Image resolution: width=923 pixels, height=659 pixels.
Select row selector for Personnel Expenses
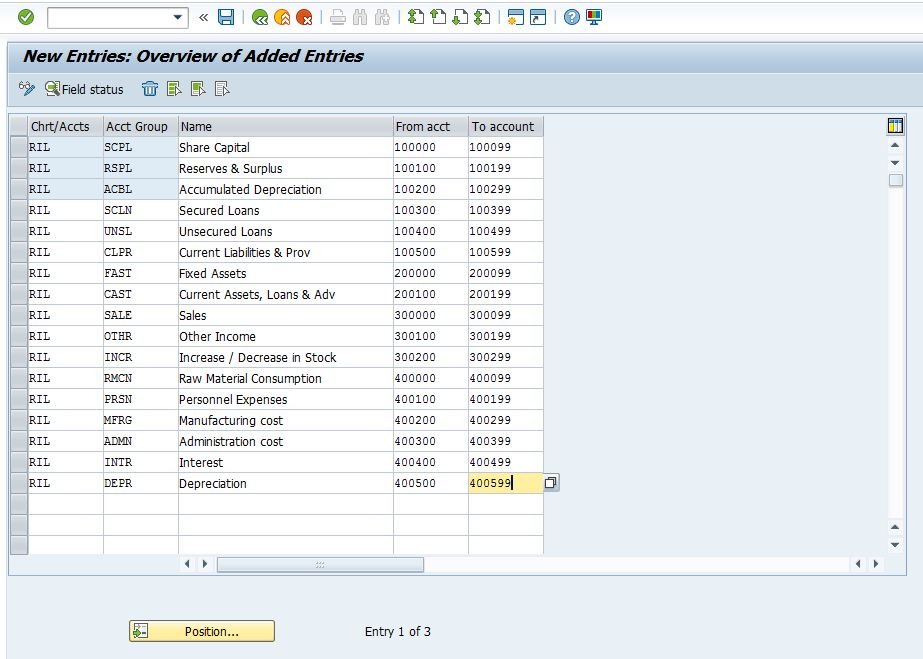point(19,399)
